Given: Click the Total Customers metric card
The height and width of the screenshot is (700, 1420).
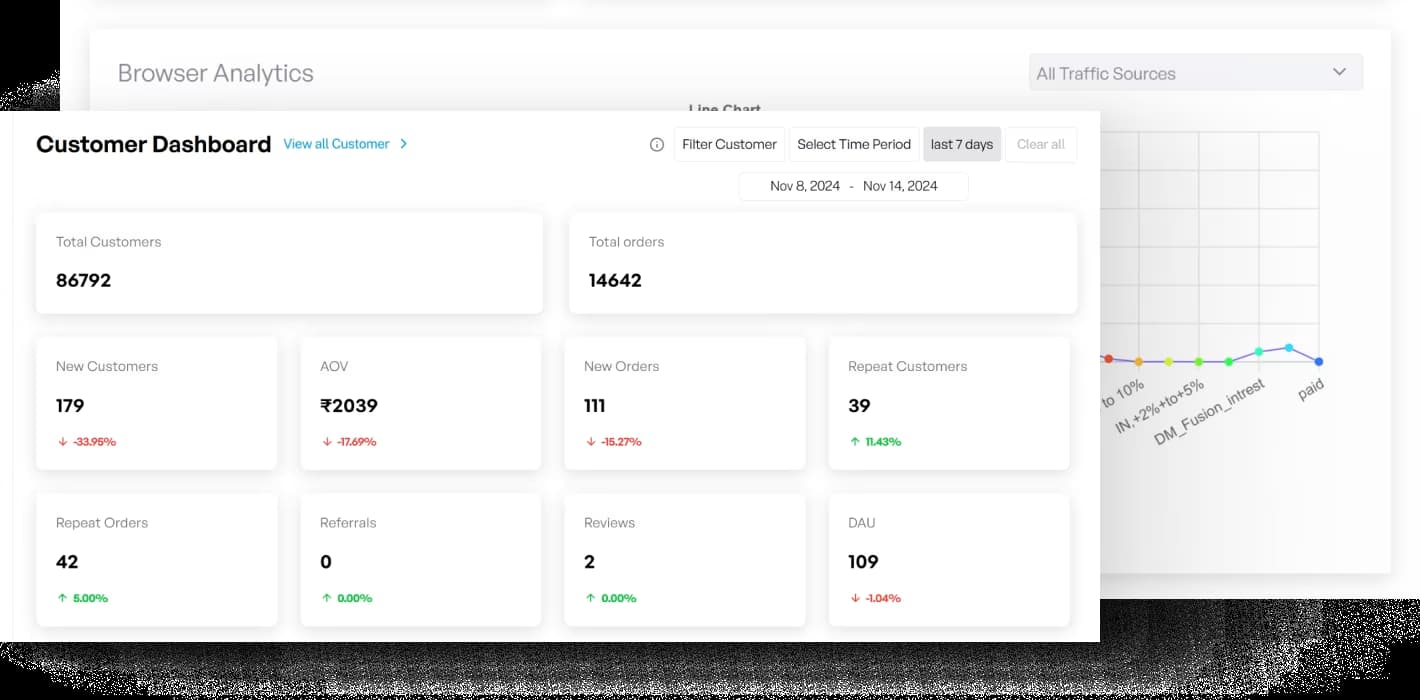Looking at the screenshot, I should 289,262.
